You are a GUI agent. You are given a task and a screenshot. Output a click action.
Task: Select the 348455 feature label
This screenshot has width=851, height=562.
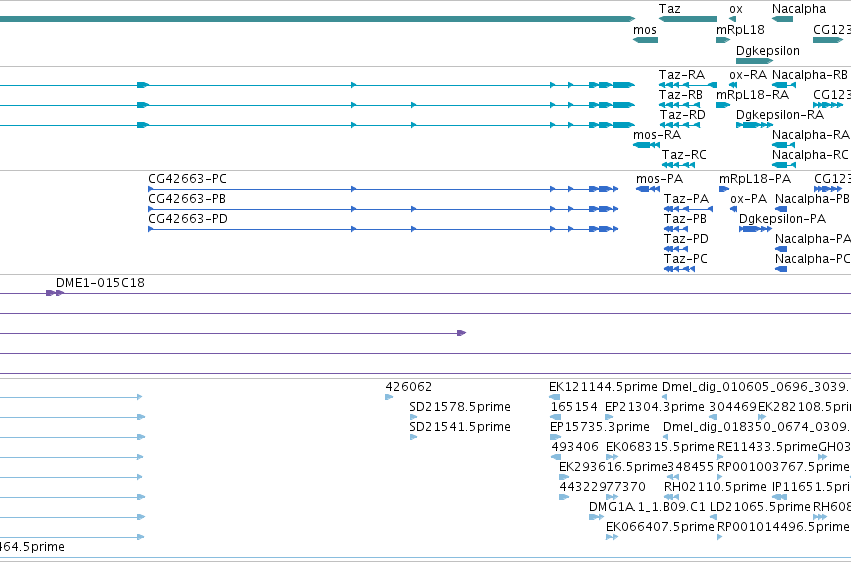tap(690, 468)
